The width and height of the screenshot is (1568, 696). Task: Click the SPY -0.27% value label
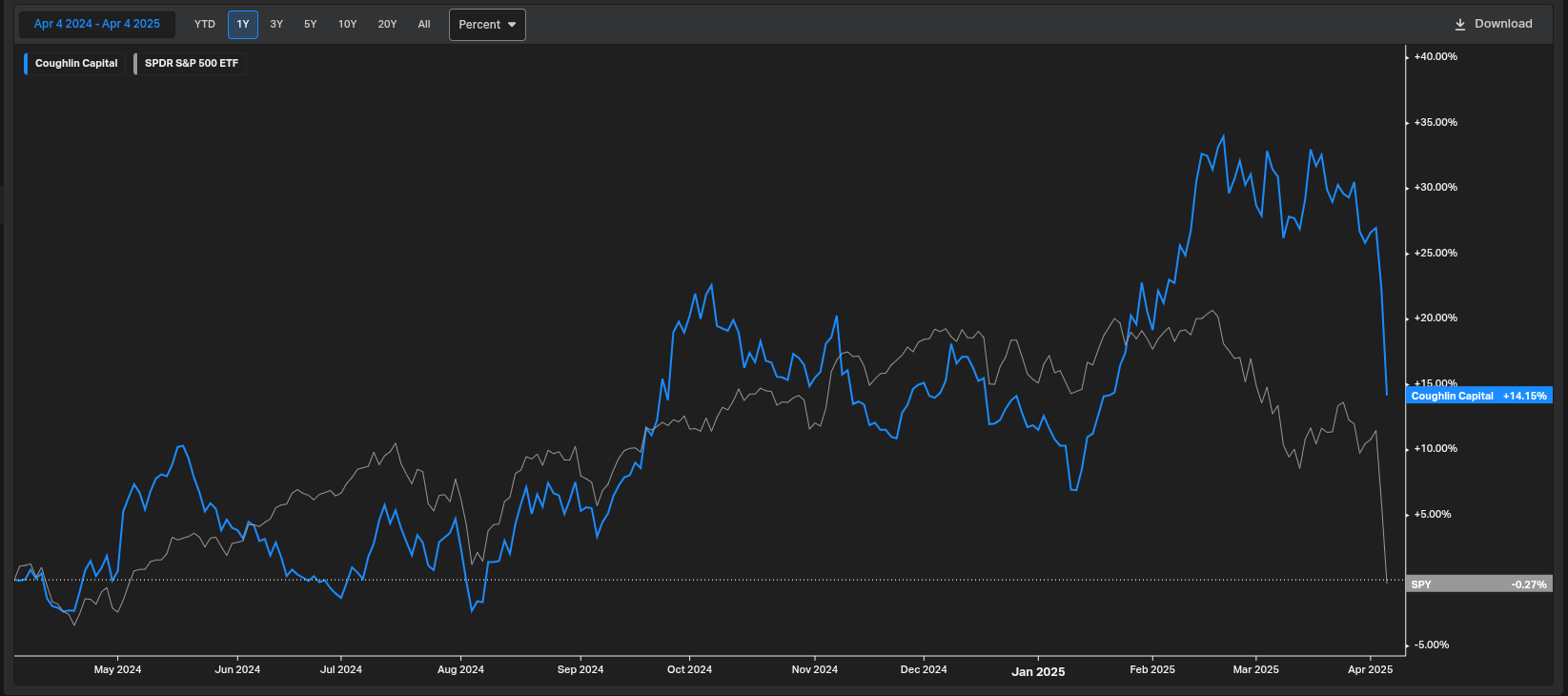click(1479, 584)
